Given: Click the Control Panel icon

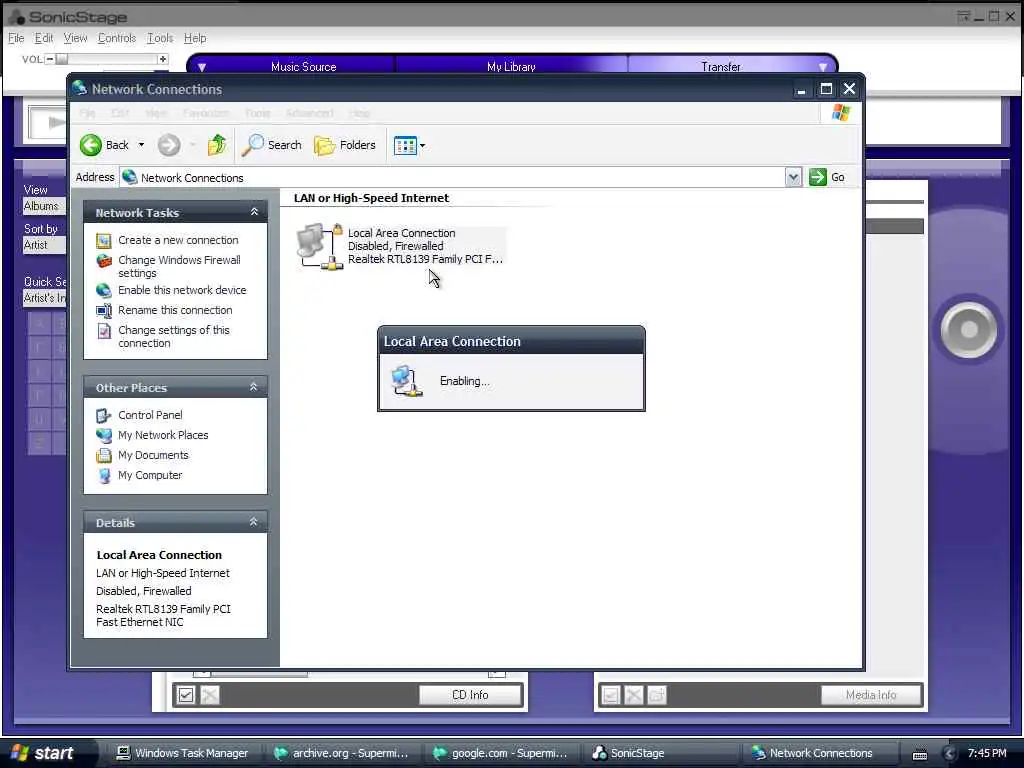Looking at the screenshot, I should coord(104,415).
